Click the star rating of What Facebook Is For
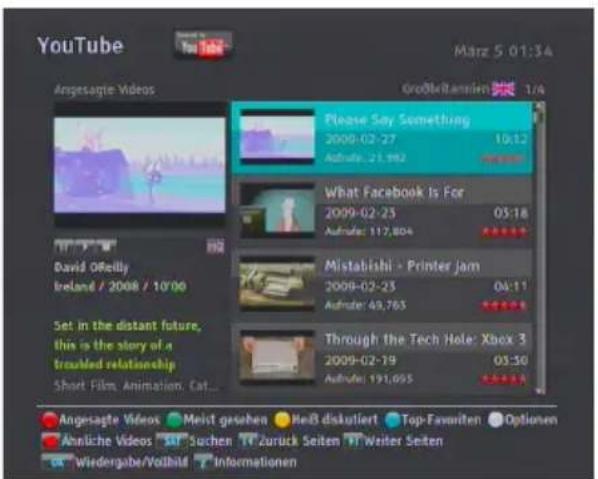This screenshot has height=479, width=598. pos(504,232)
